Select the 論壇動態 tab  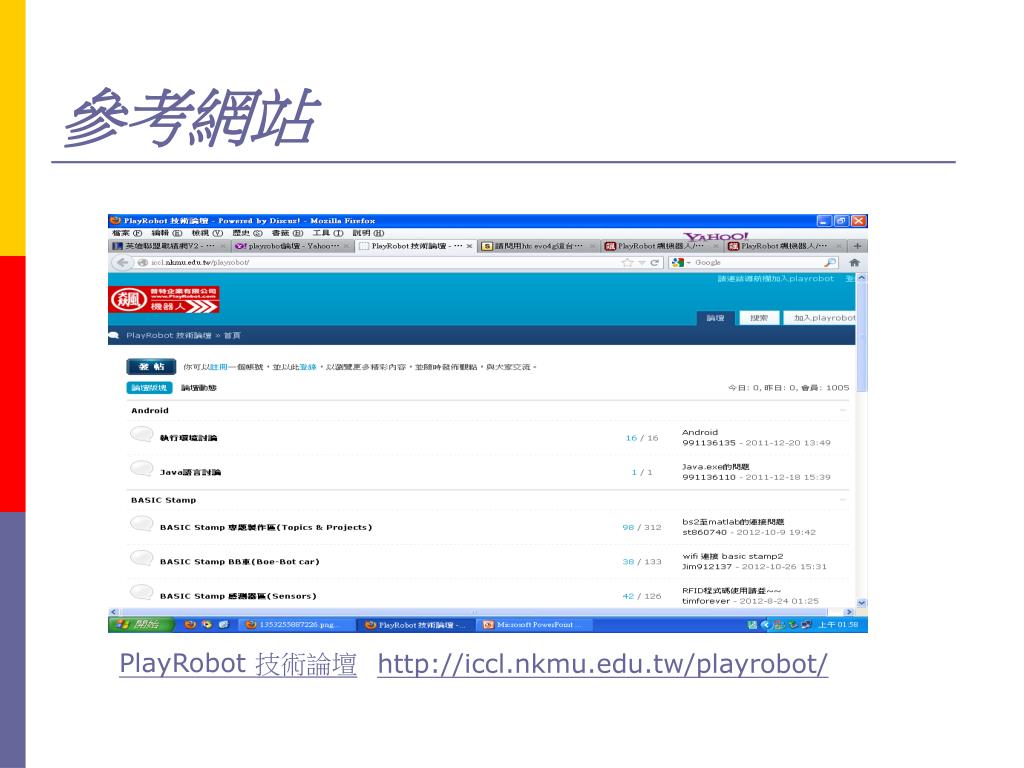coord(199,388)
